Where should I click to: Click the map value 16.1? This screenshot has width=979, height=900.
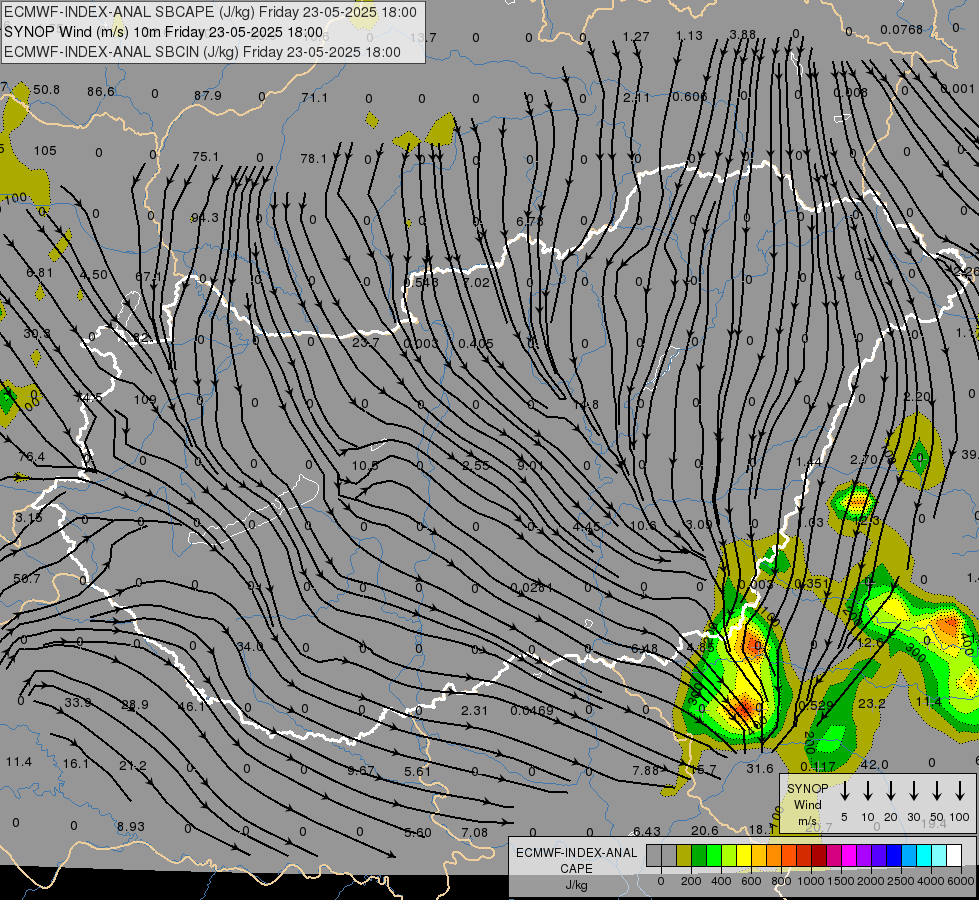pyautogui.click(x=76, y=763)
